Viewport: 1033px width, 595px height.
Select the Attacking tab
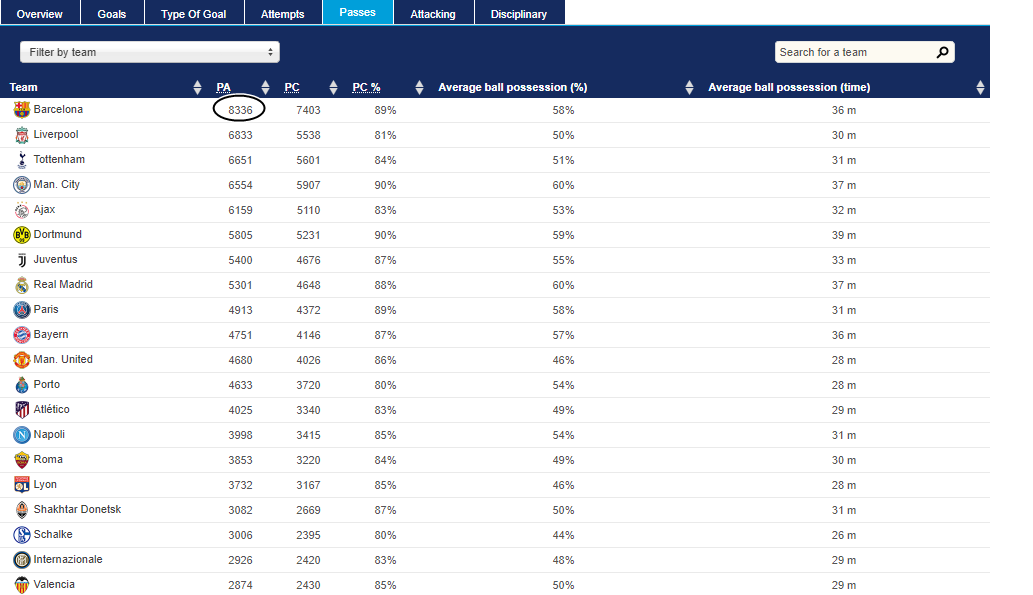click(x=433, y=14)
